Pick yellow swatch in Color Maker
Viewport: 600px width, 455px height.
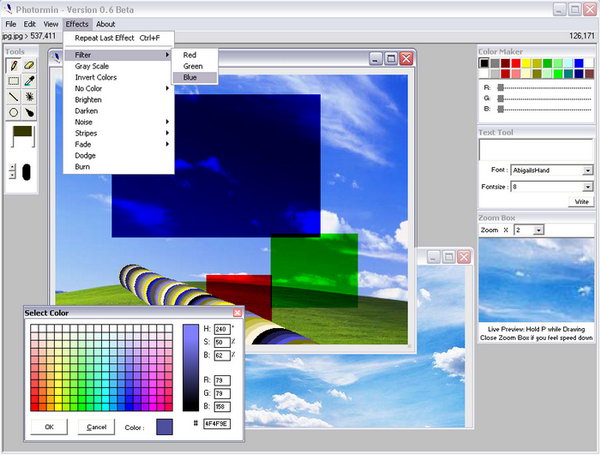527,63
